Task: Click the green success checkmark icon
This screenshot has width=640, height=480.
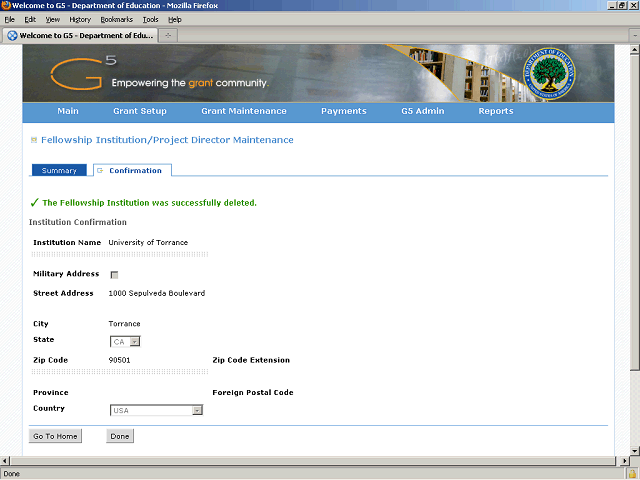Action: point(34,202)
